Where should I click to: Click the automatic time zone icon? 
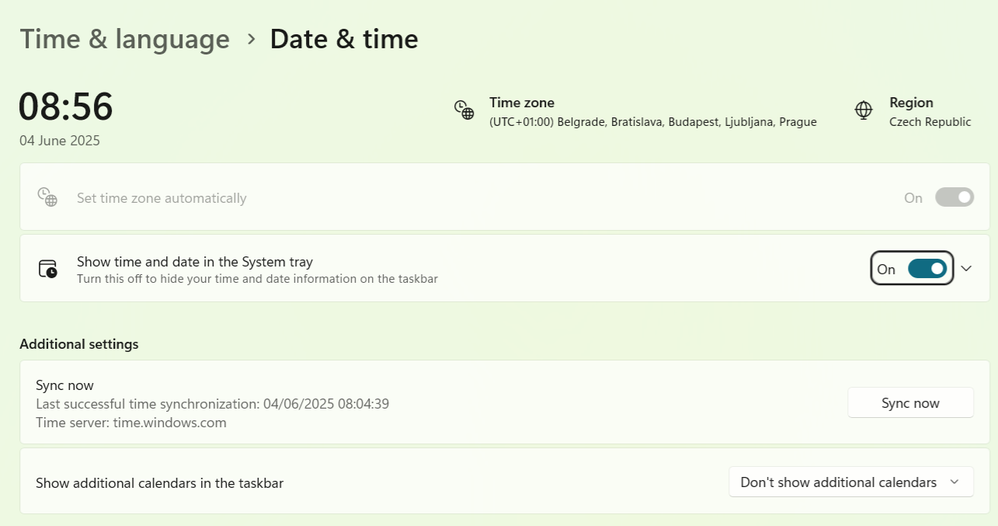tap(47, 197)
